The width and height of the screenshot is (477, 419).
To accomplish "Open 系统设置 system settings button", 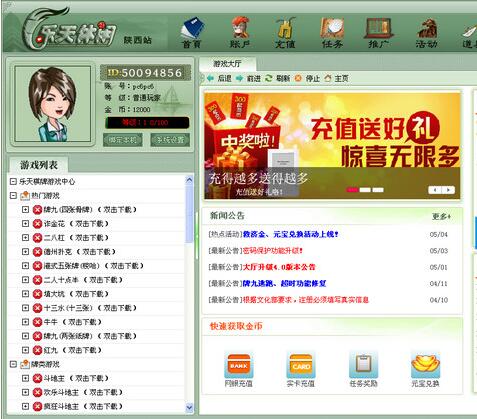I will 170,140.
